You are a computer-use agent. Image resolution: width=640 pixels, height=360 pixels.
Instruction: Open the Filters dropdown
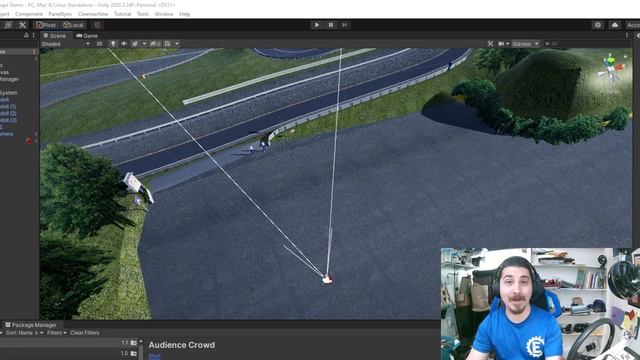click(56, 333)
